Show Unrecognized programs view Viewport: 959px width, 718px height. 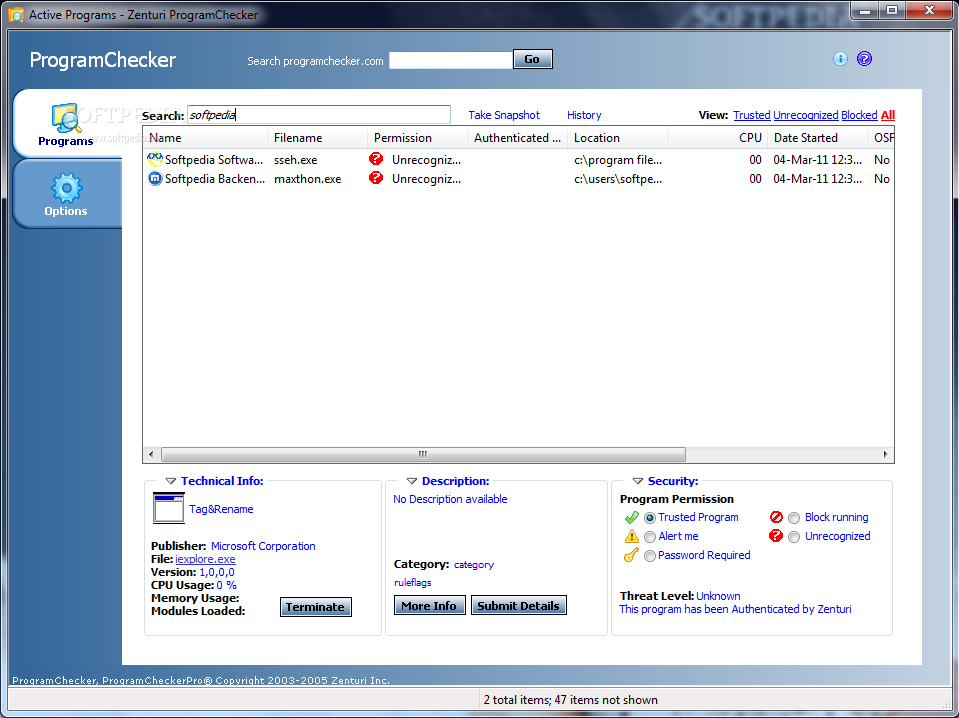(x=805, y=115)
